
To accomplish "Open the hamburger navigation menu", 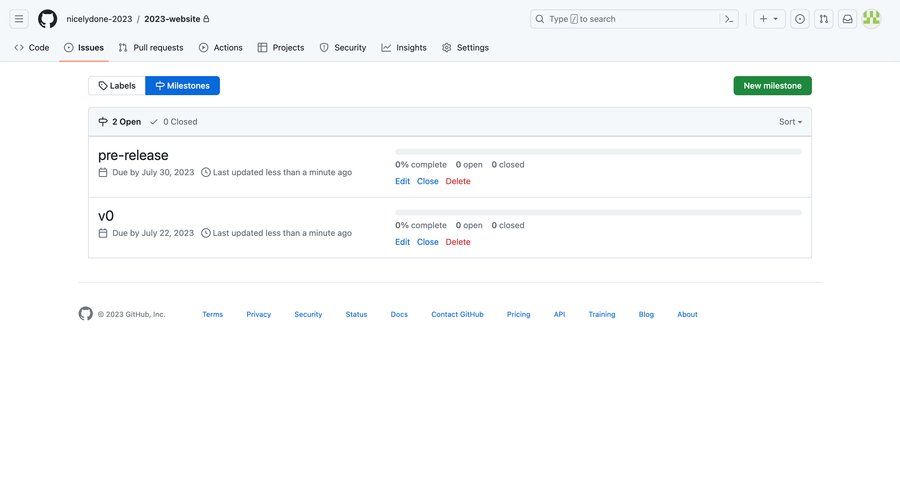I will coord(19,19).
